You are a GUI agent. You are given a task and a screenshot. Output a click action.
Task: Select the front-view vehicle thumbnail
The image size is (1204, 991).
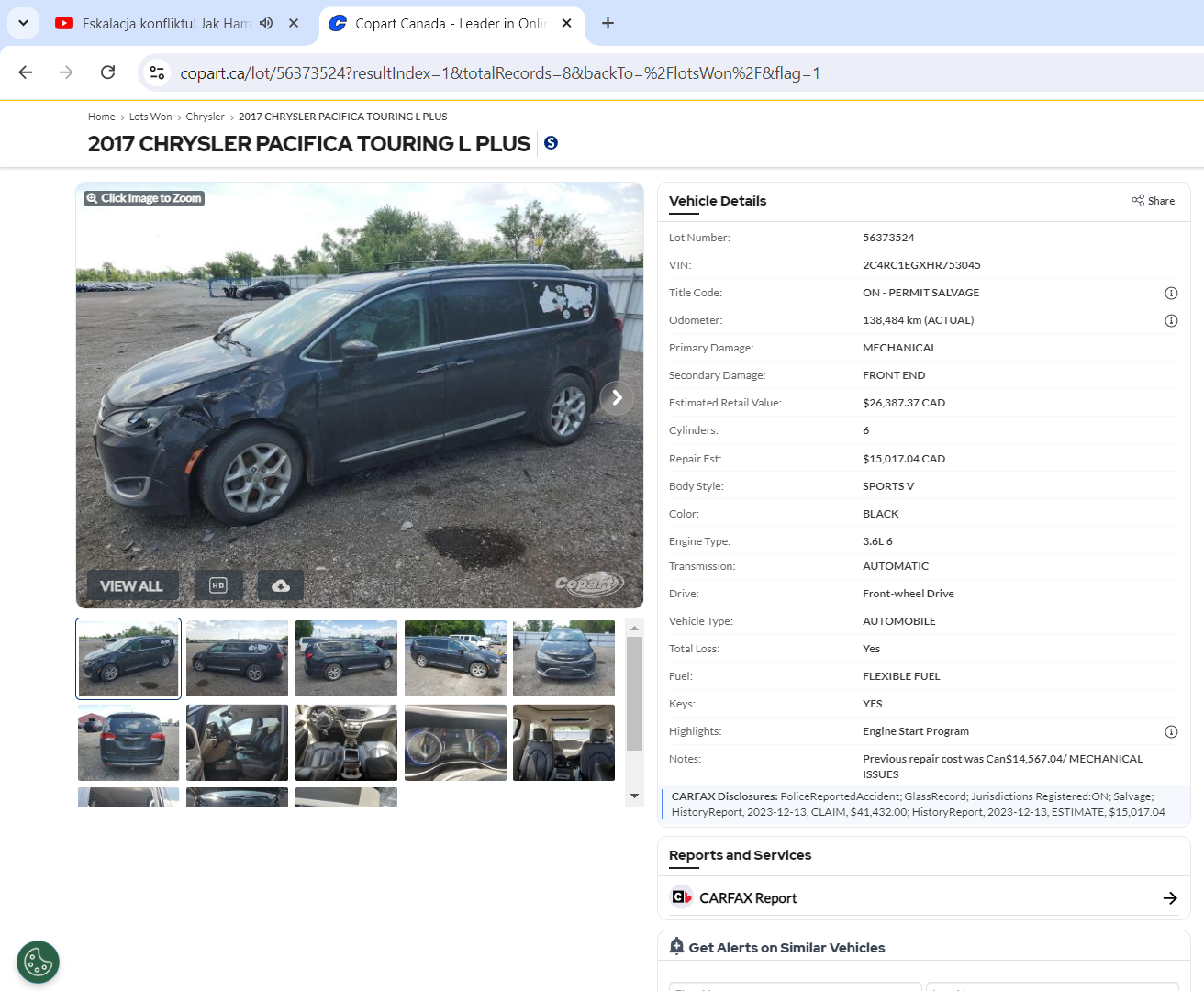[x=563, y=658]
